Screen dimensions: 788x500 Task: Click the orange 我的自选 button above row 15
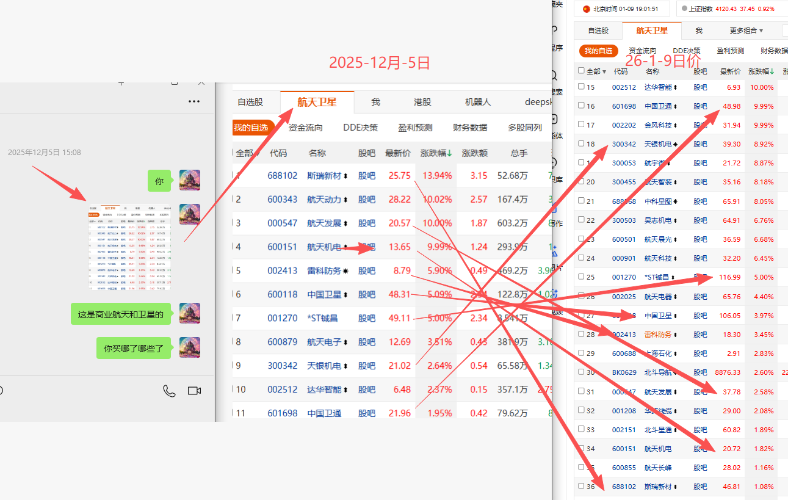[599, 51]
